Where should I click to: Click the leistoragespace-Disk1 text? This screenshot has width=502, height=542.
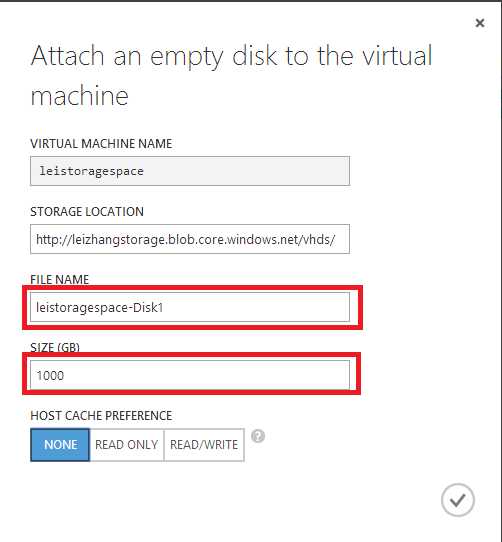100,307
